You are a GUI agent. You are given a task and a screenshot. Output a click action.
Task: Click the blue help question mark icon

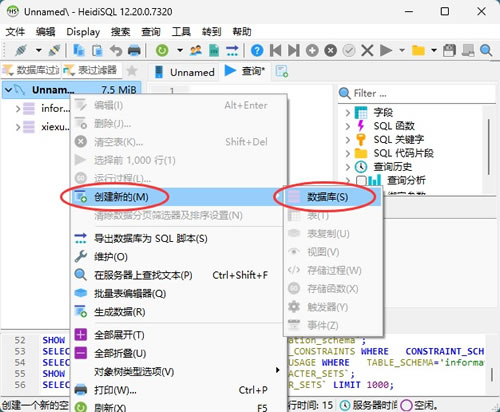tap(257, 51)
